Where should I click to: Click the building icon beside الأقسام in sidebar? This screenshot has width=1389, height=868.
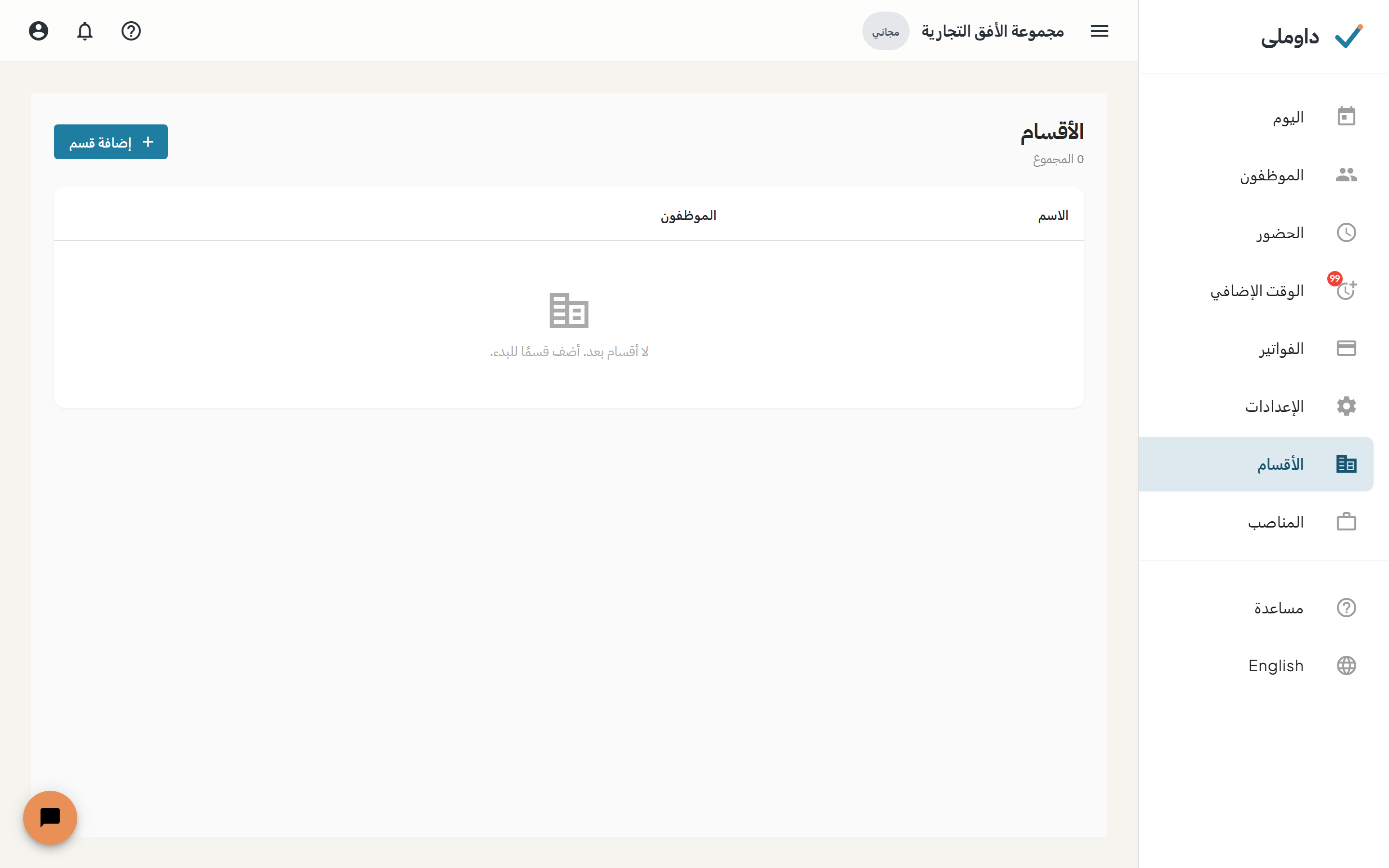(x=1346, y=464)
